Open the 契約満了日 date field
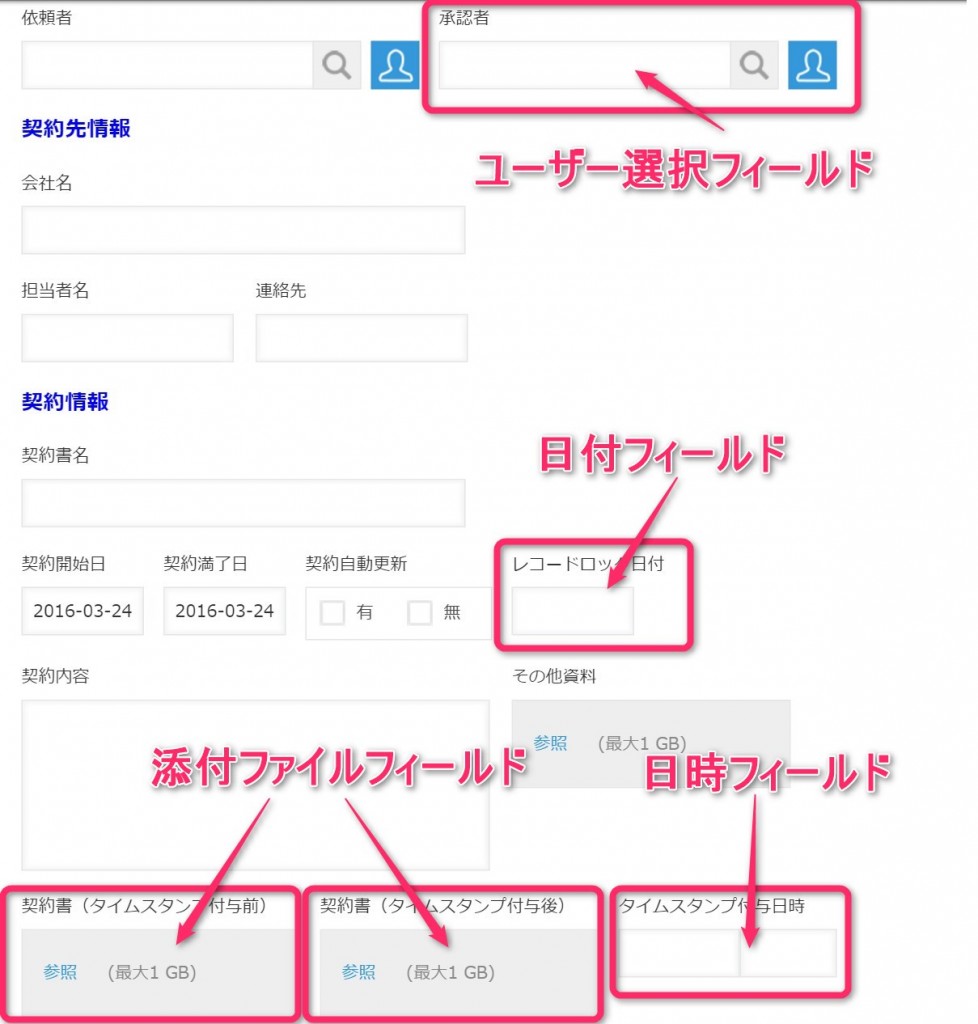 [x=225, y=611]
